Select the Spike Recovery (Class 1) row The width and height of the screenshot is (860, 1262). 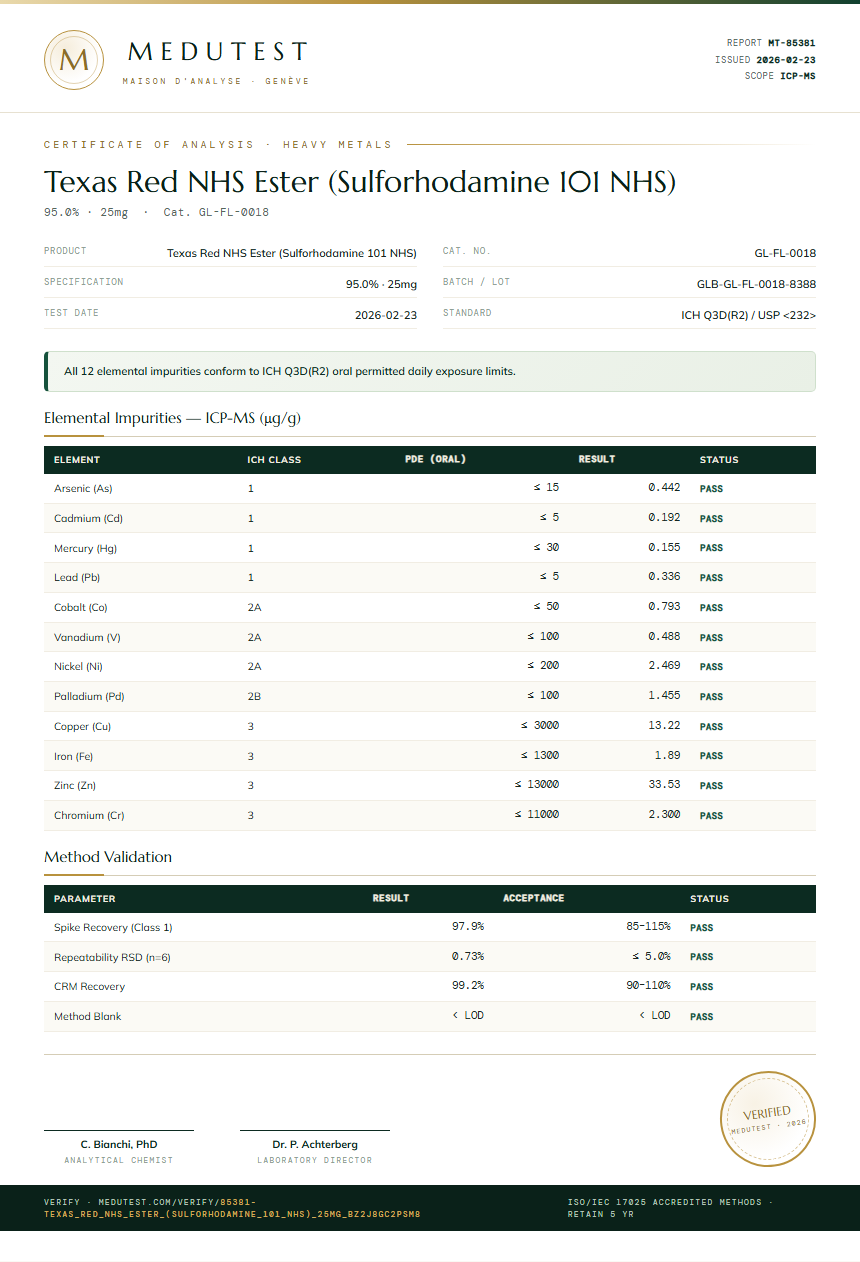430,927
